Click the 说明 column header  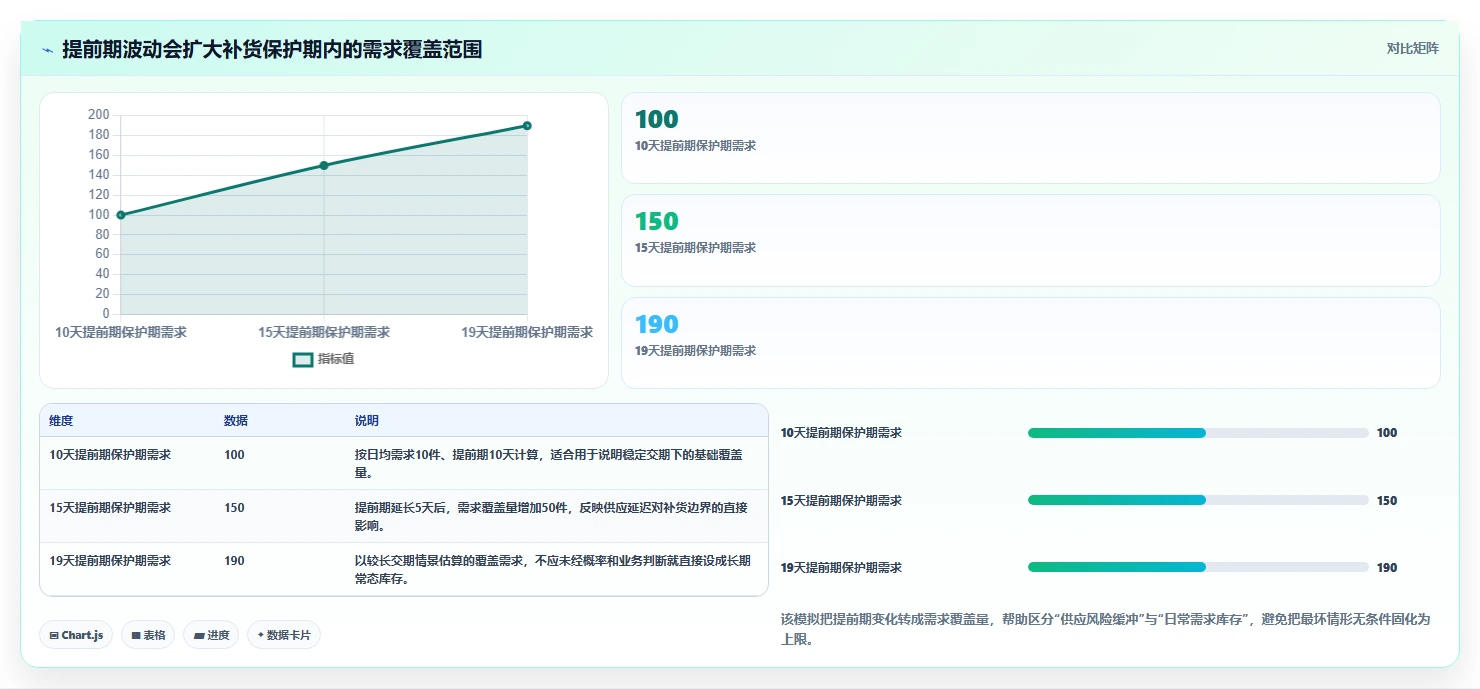(367, 421)
